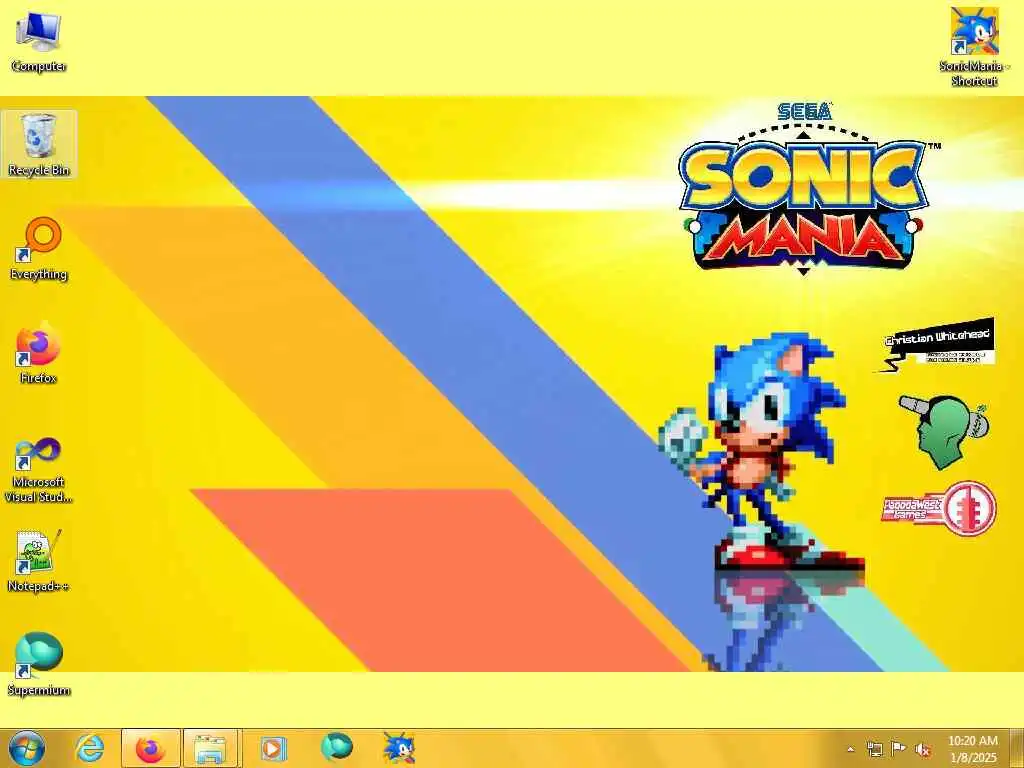Viewport: 1024px width, 768px height.
Task: Open the clock showing 10:20 AM
Action: coord(972,749)
